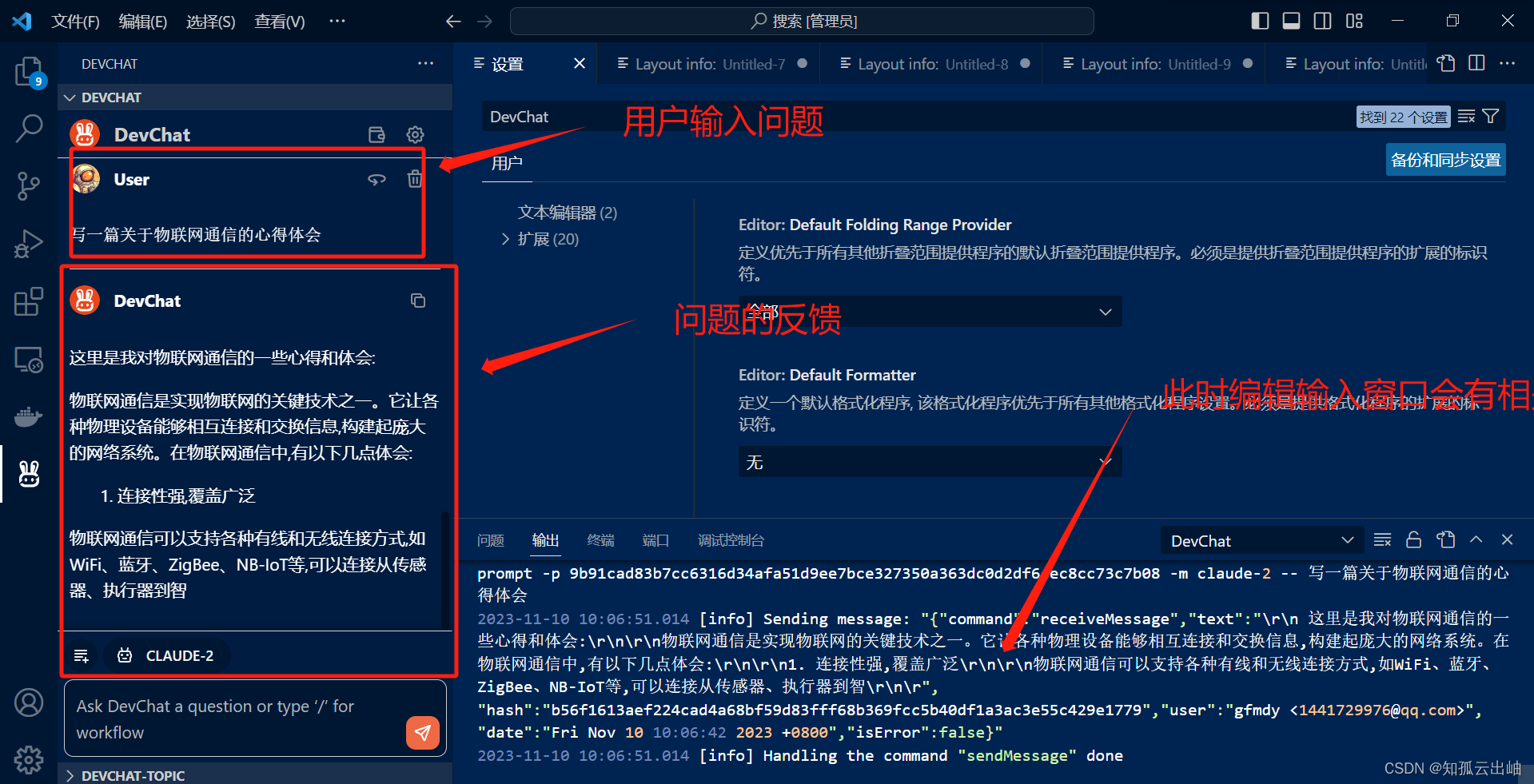This screenshot has height=784, width=1534.
Task: Clear the output panel
Action: 1382,540
